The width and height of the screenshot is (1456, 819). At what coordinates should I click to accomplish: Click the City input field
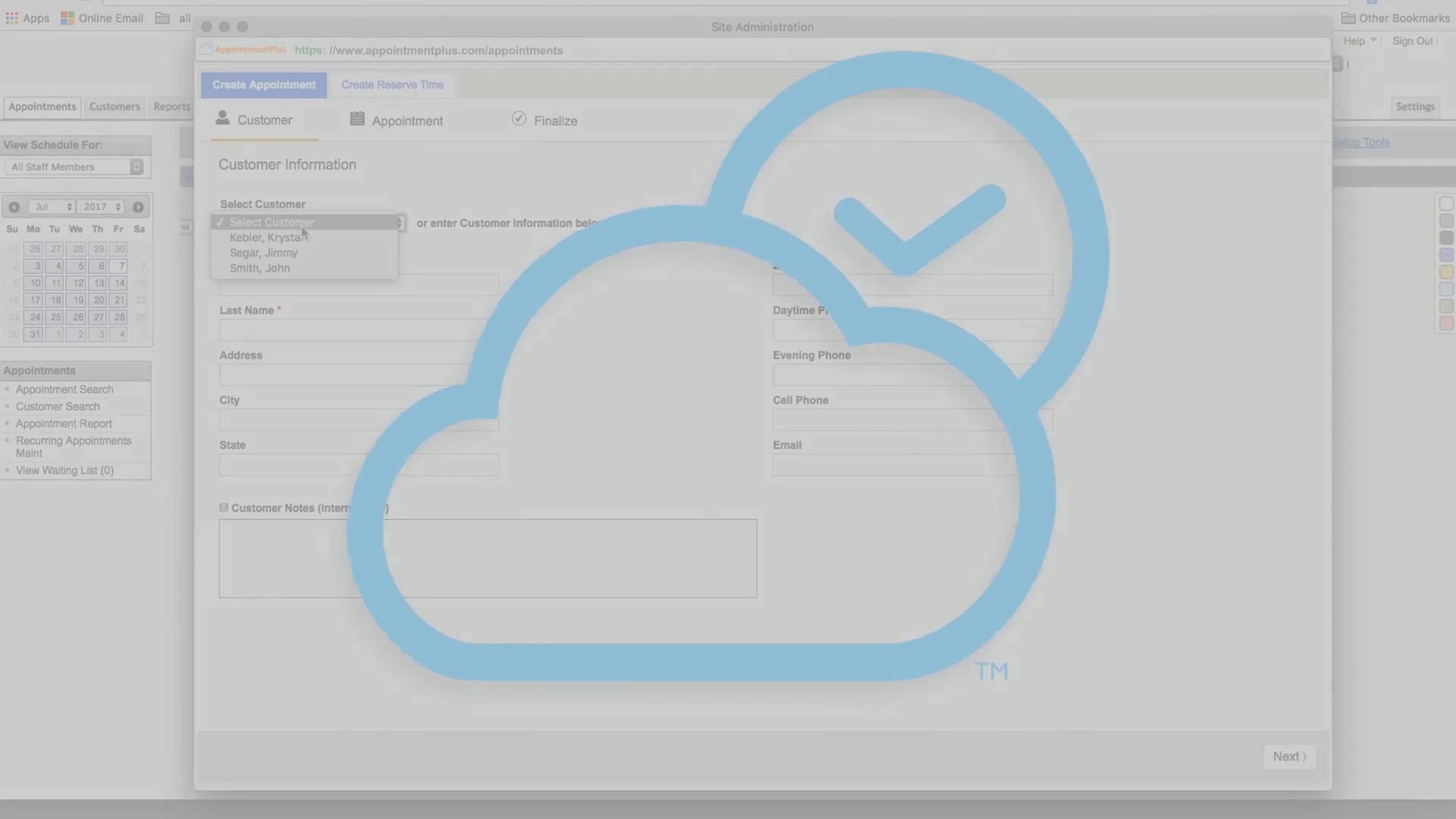point(359,419)
